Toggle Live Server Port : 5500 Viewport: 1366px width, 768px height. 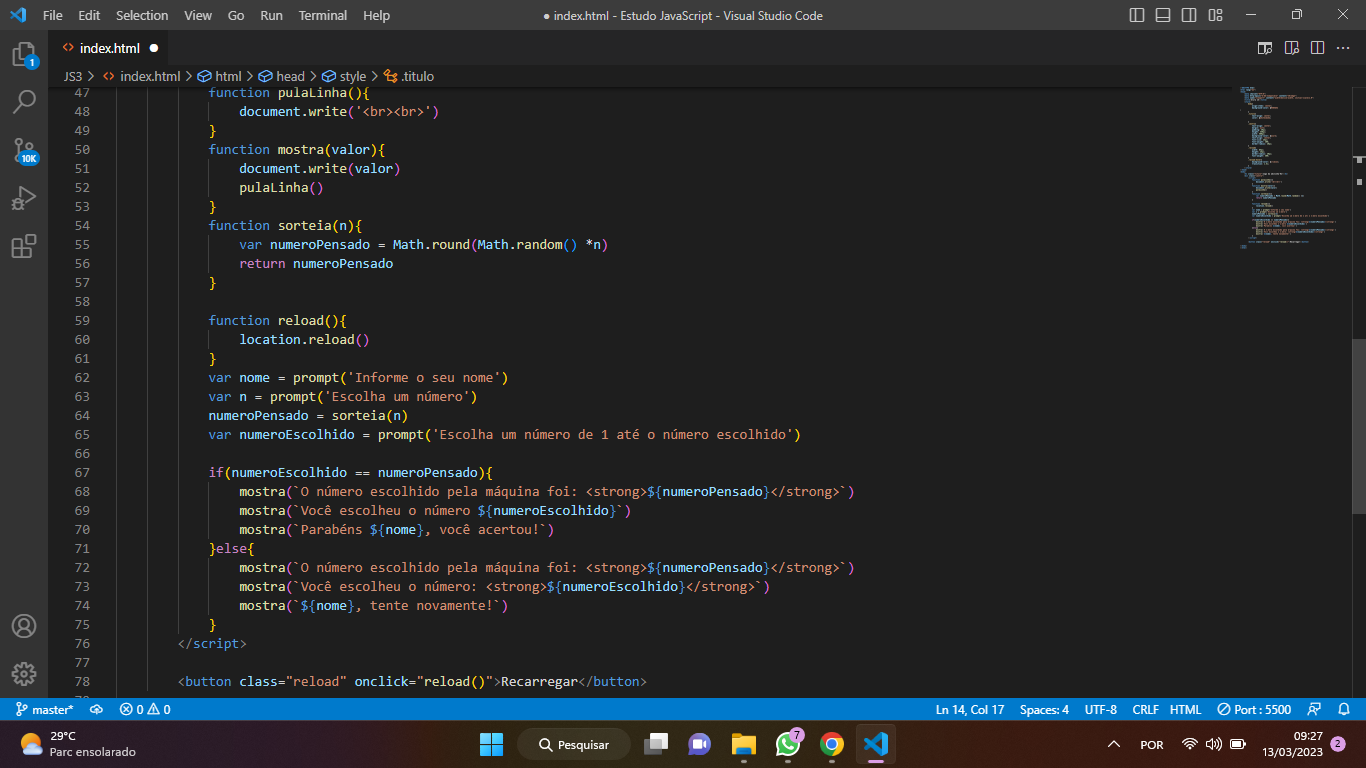point(1254,709)
